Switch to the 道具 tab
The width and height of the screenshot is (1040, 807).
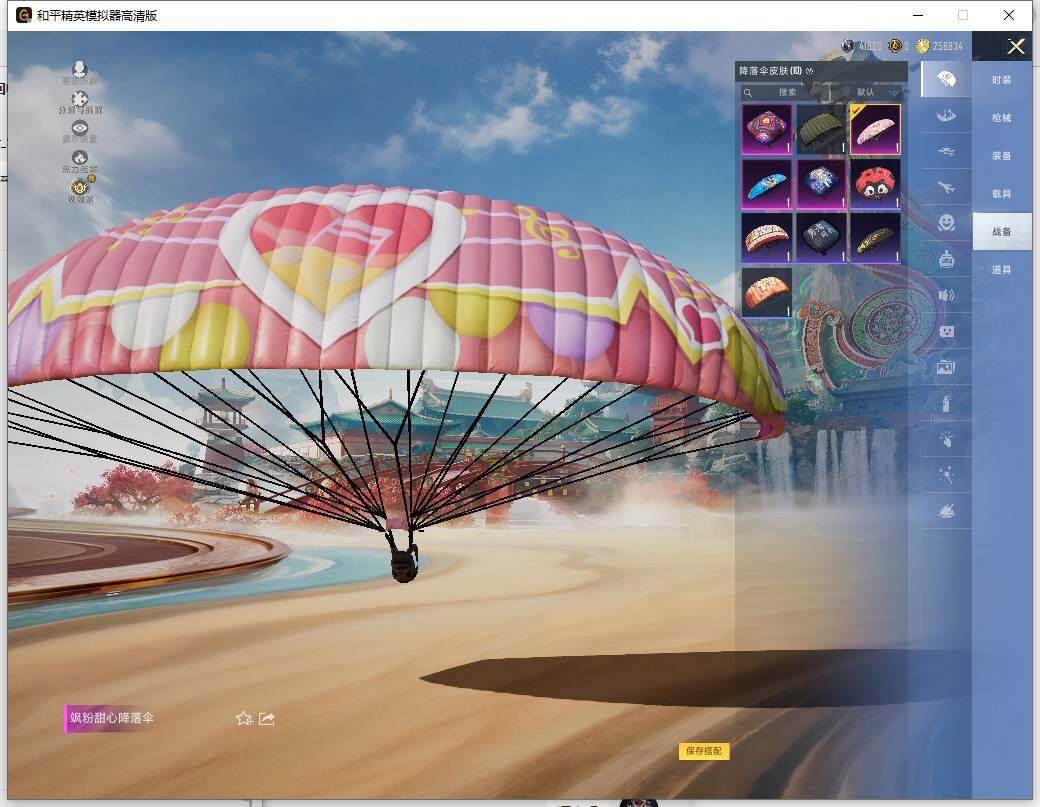(x=1002, y=270)
